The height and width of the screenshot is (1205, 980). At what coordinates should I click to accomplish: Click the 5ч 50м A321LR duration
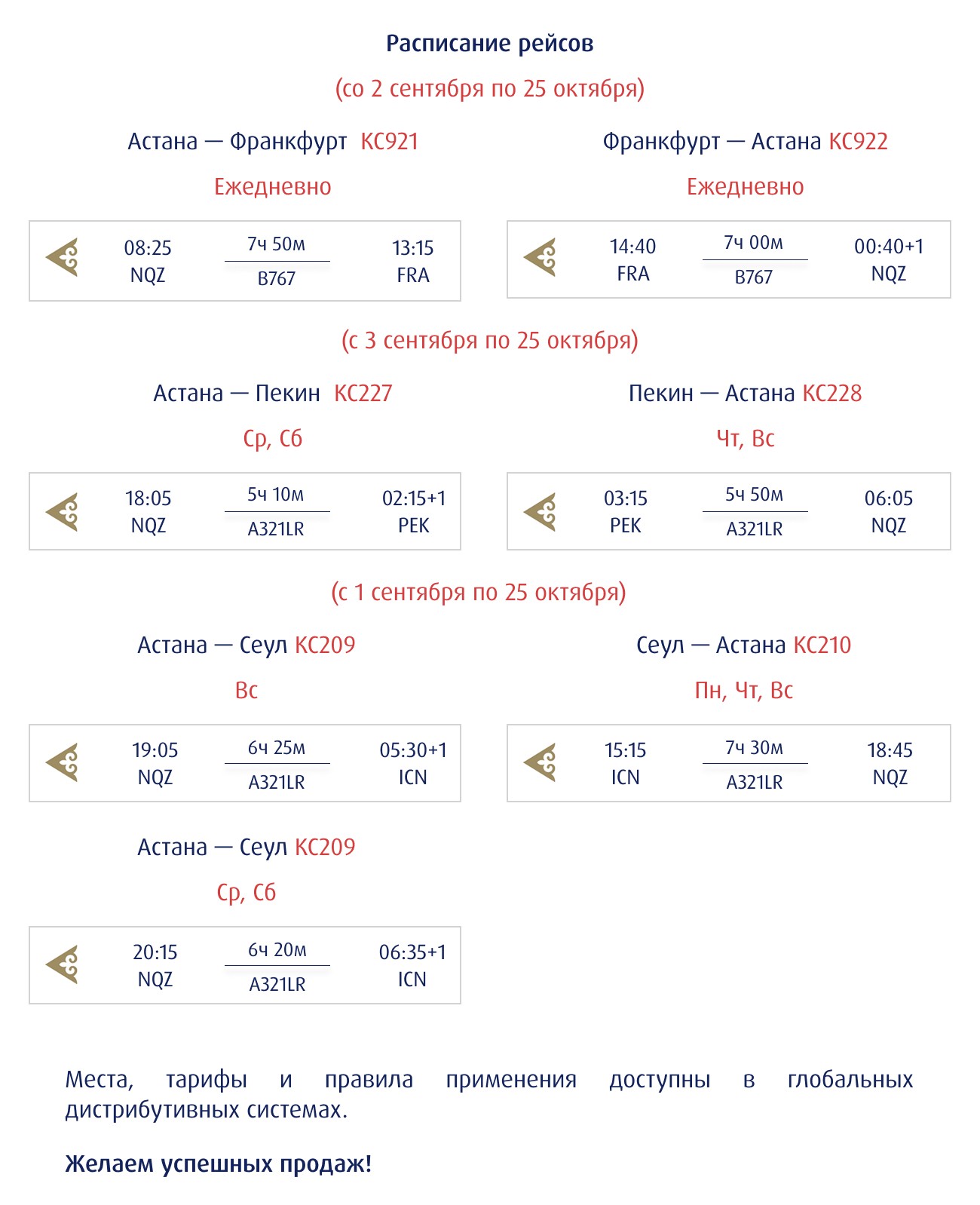755,511
